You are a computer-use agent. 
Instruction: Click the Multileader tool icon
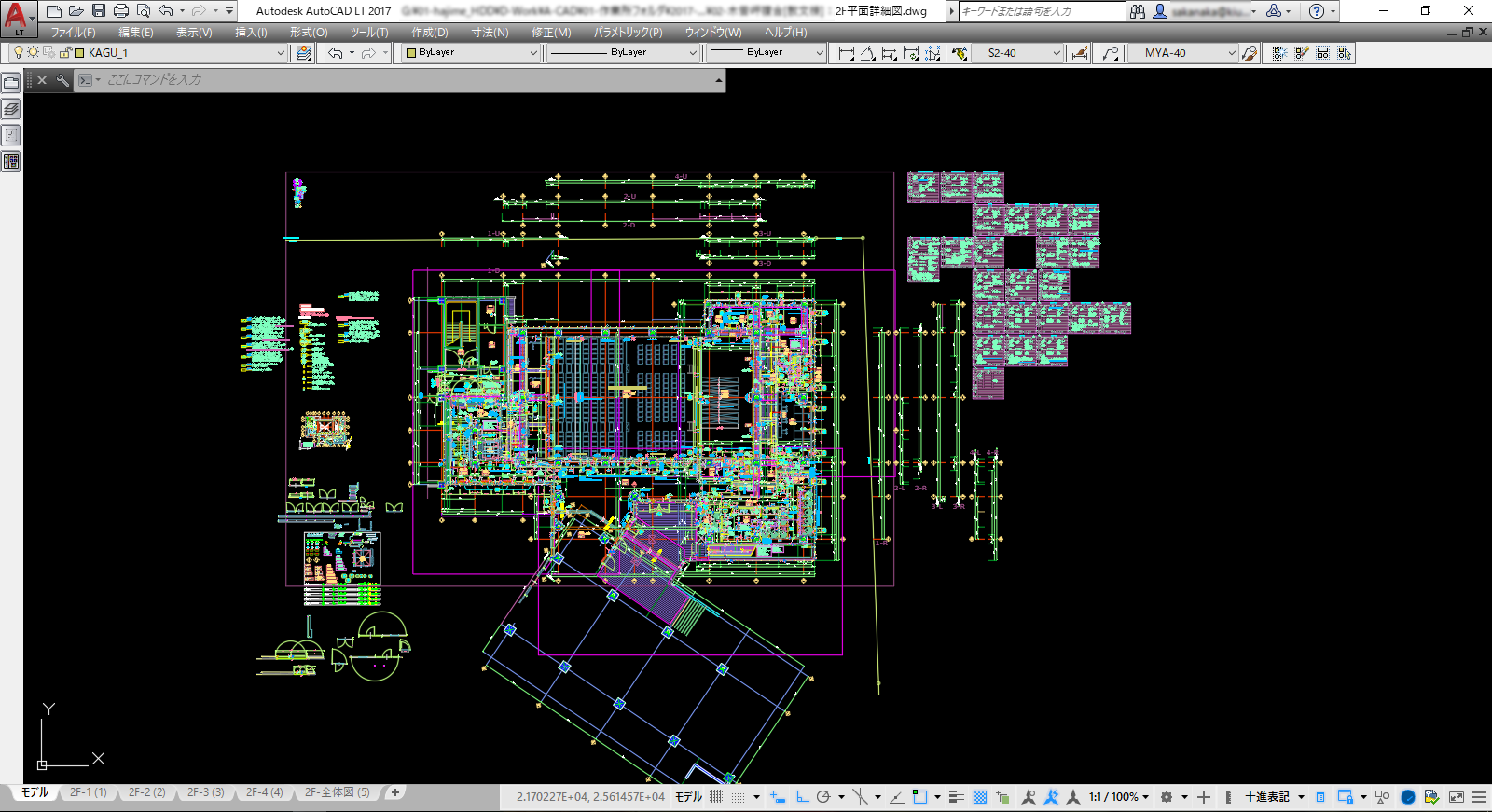(x=1110, y=53)
